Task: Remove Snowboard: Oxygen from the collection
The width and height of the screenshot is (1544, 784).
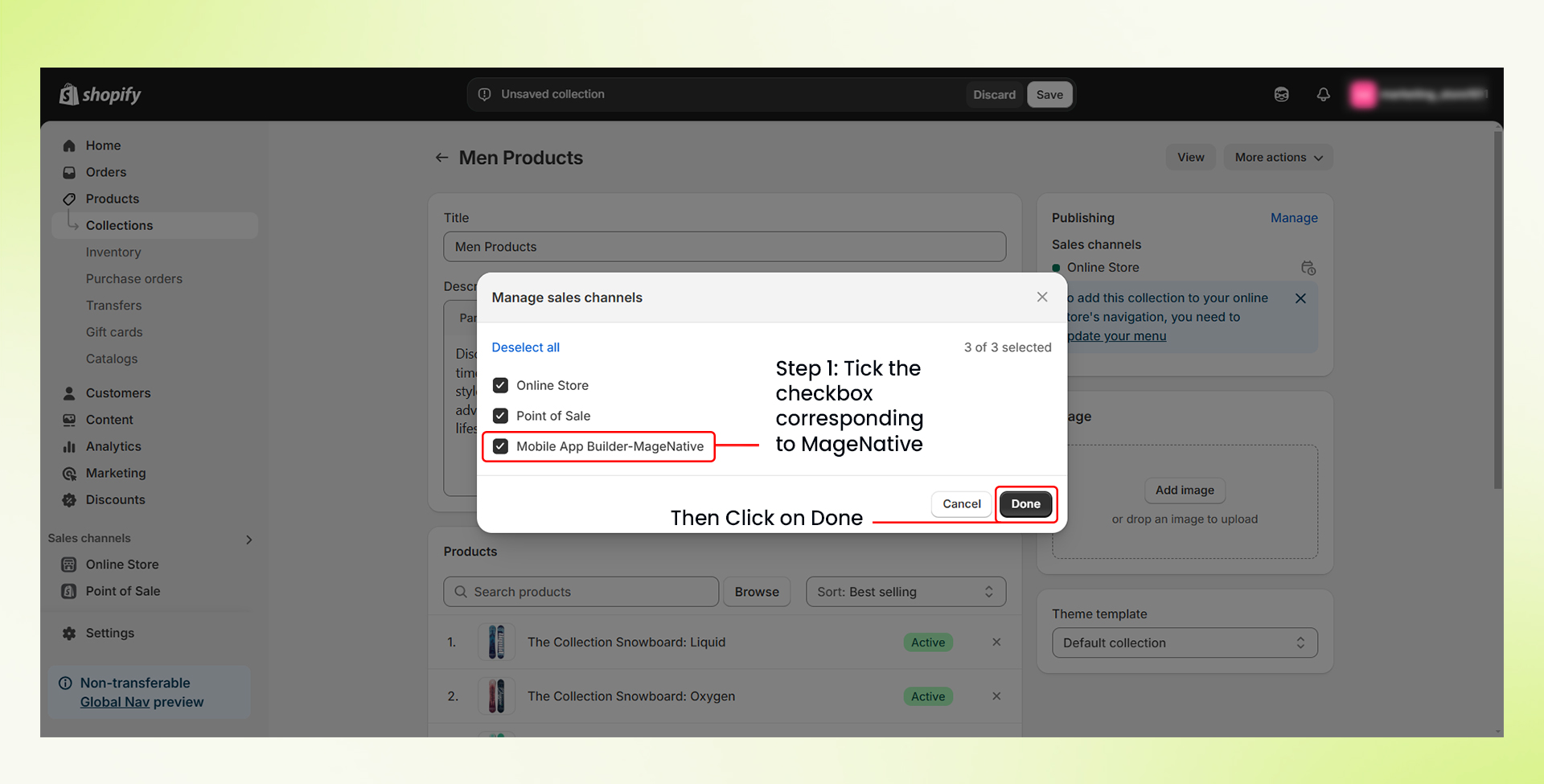Action: tap(996, 696)
